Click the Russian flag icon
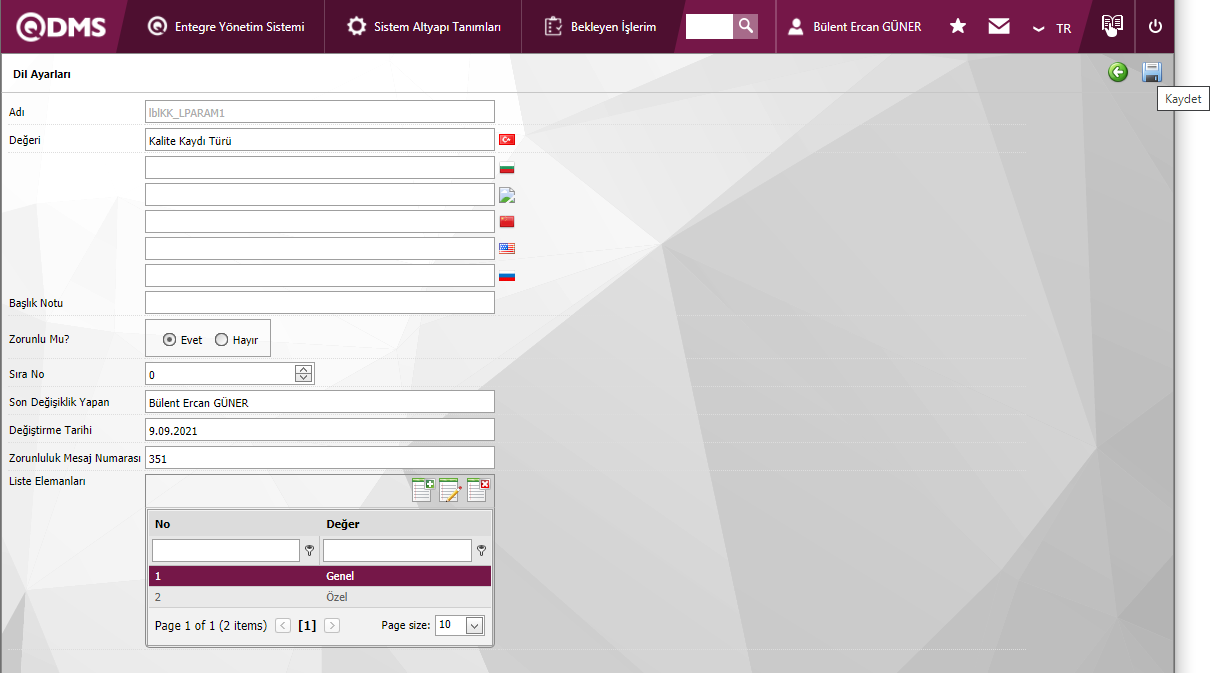 click(507, 275)
